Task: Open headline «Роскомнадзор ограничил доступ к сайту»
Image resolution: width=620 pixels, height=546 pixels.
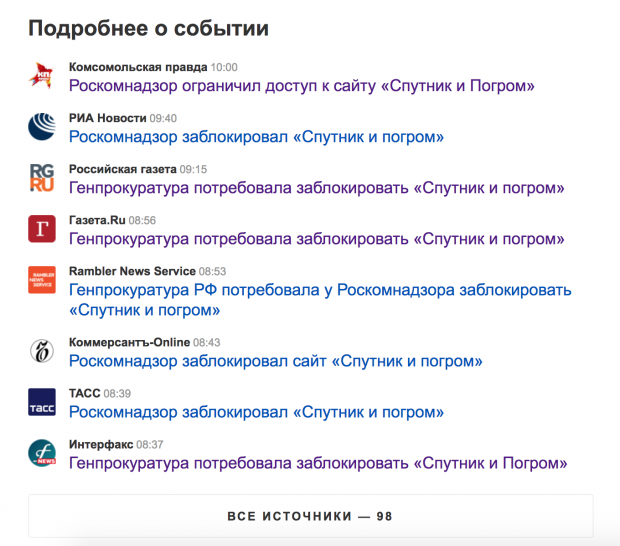Action: (302, 86)
